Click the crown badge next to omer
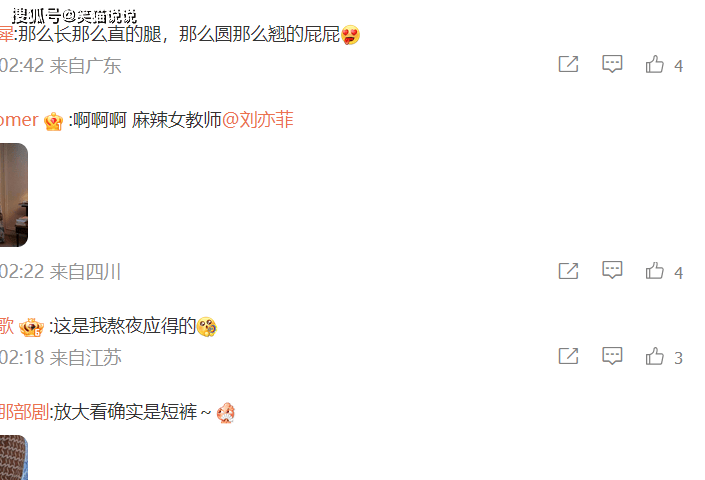Image resolution: width=705 pixels, height=480 pixels. pyautogui.click(x=54, y=121)
